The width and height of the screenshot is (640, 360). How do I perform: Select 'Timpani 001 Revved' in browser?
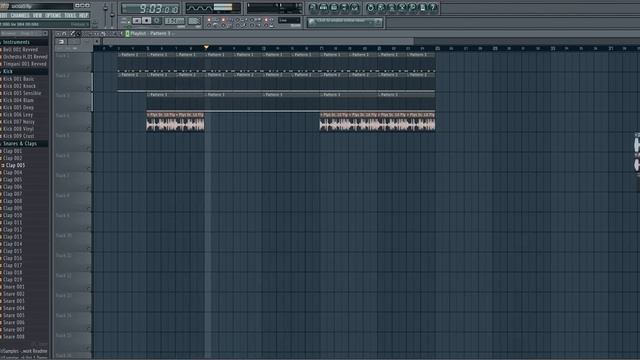click(x=24, y=64)
